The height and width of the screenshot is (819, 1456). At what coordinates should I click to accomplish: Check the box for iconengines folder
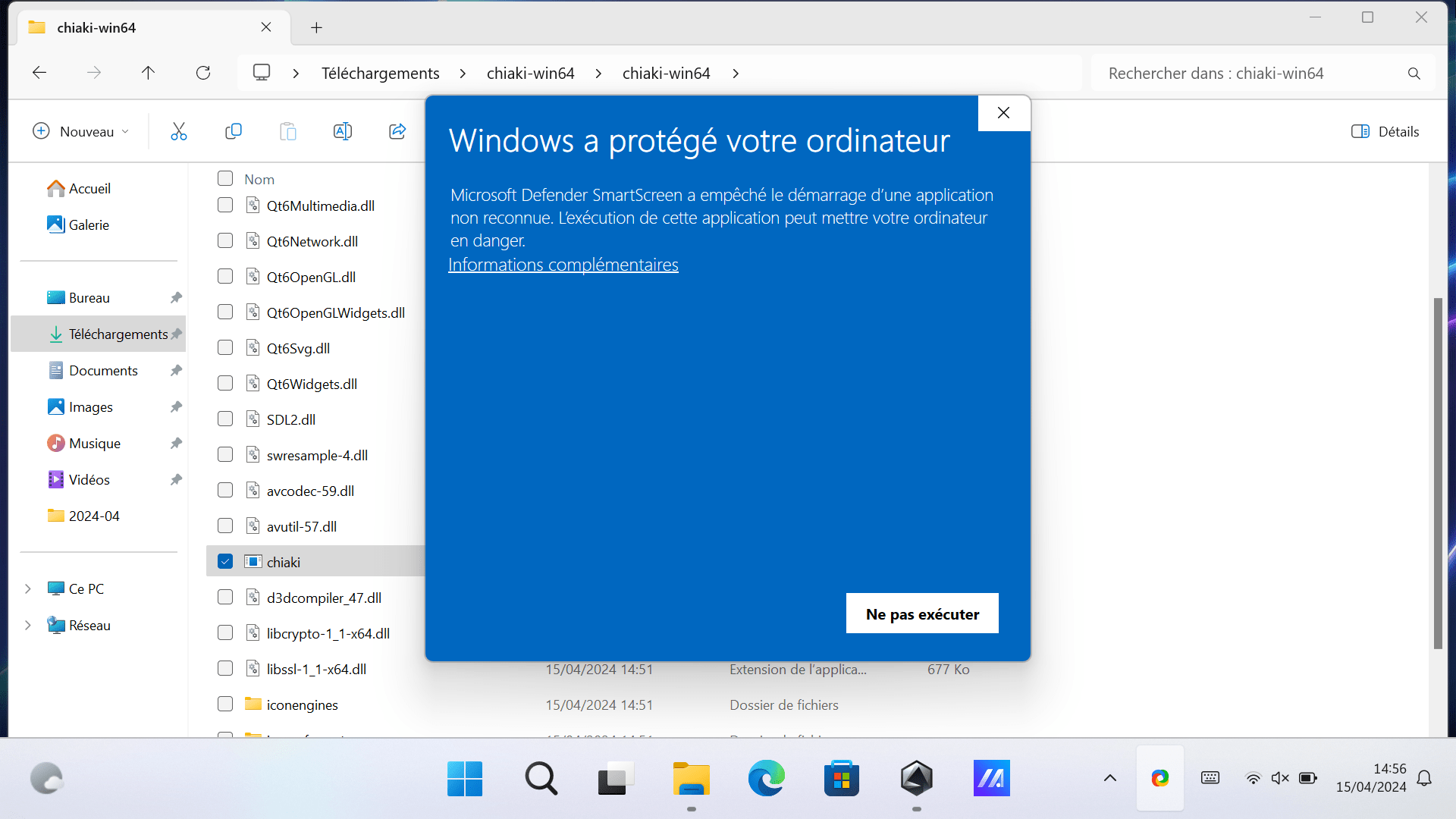(225, 704)
